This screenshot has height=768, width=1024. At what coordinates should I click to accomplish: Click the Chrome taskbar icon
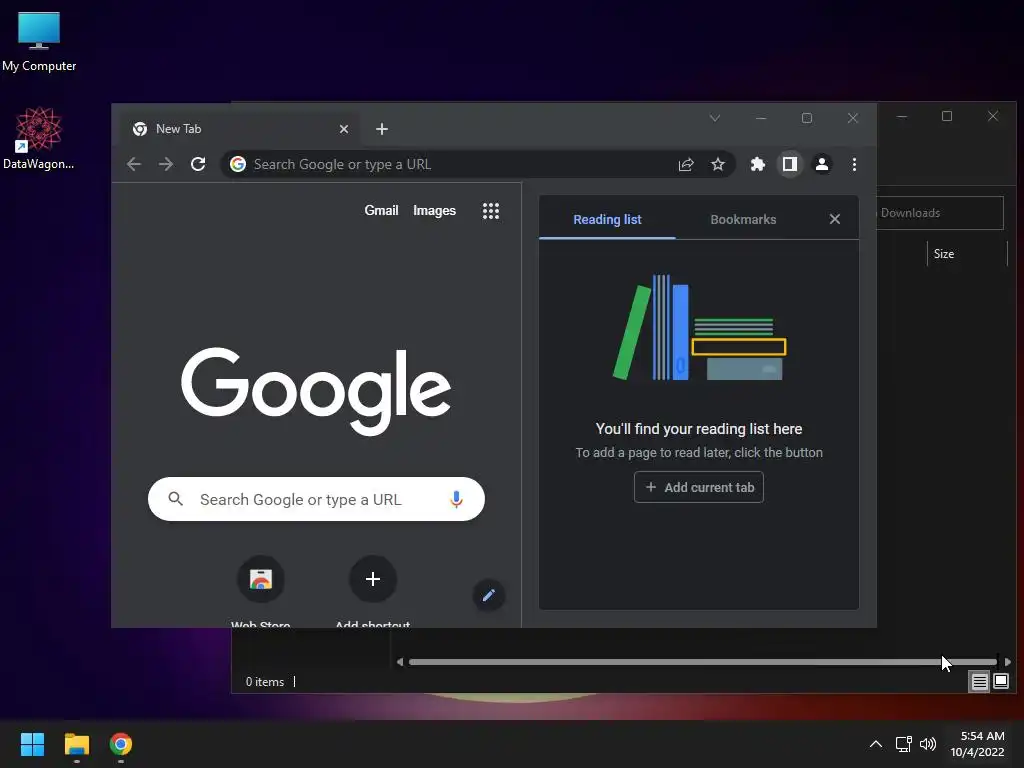(x=121, y=744)
